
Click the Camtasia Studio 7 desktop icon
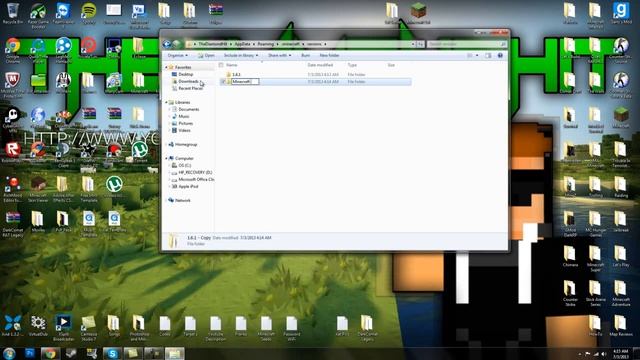click(89, 327)
